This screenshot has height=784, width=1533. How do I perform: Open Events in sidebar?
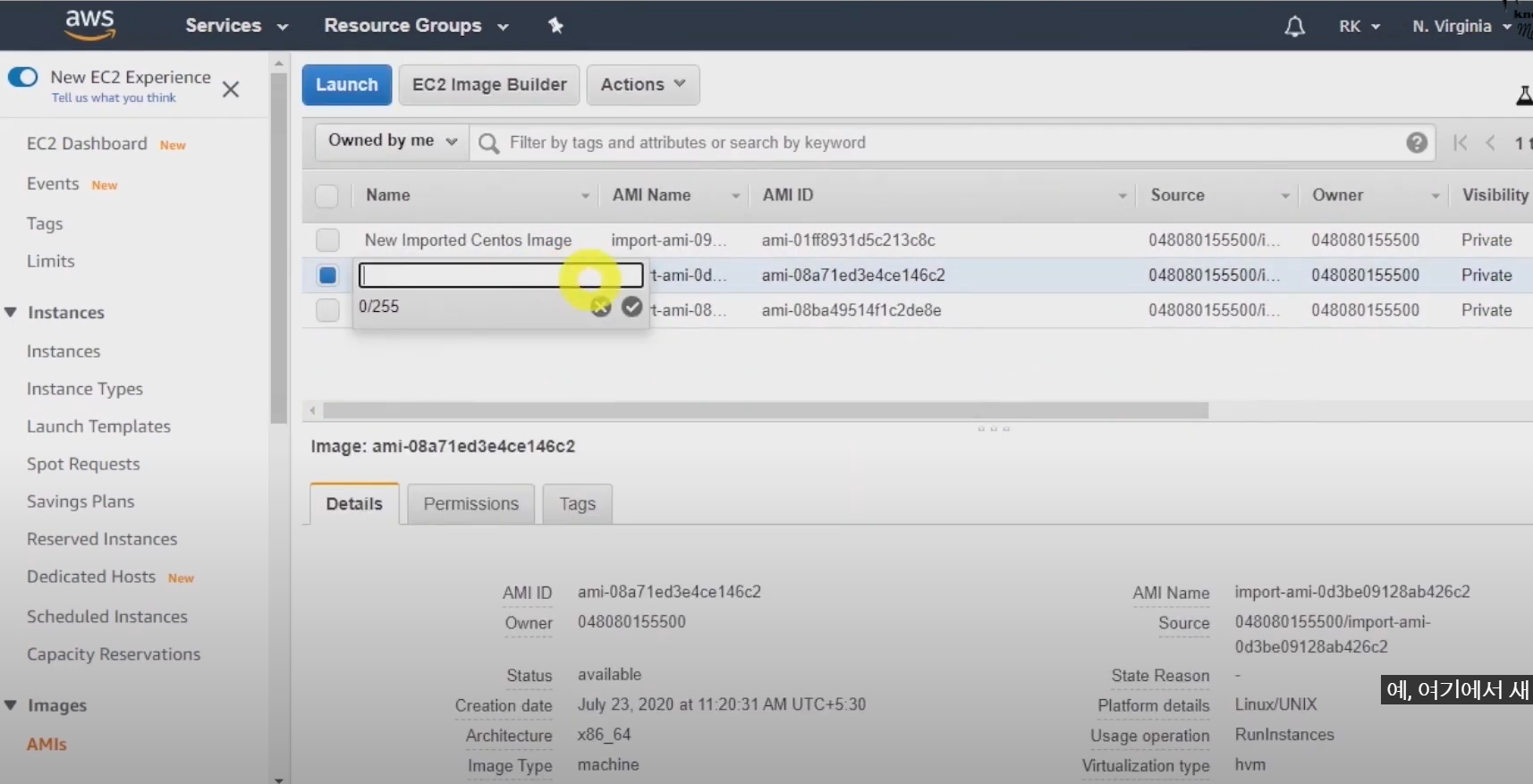click(53, 183)
